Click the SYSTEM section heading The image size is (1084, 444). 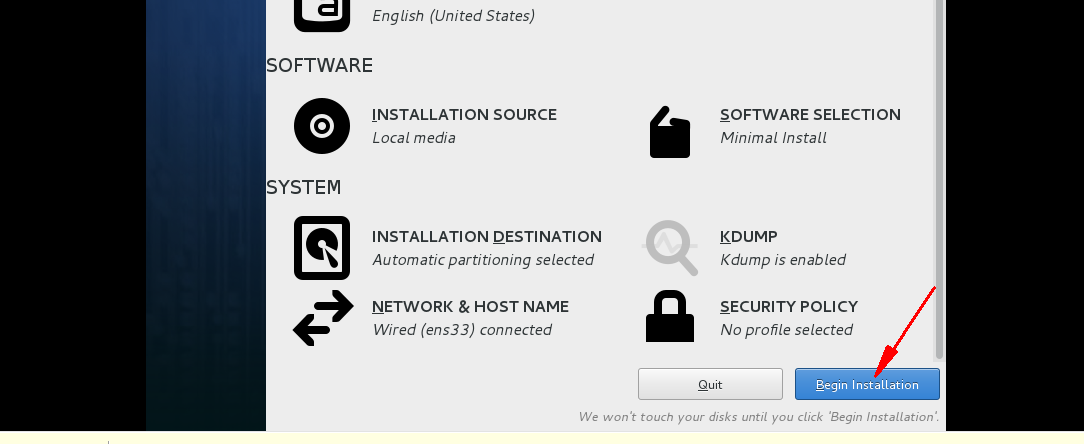303,187
